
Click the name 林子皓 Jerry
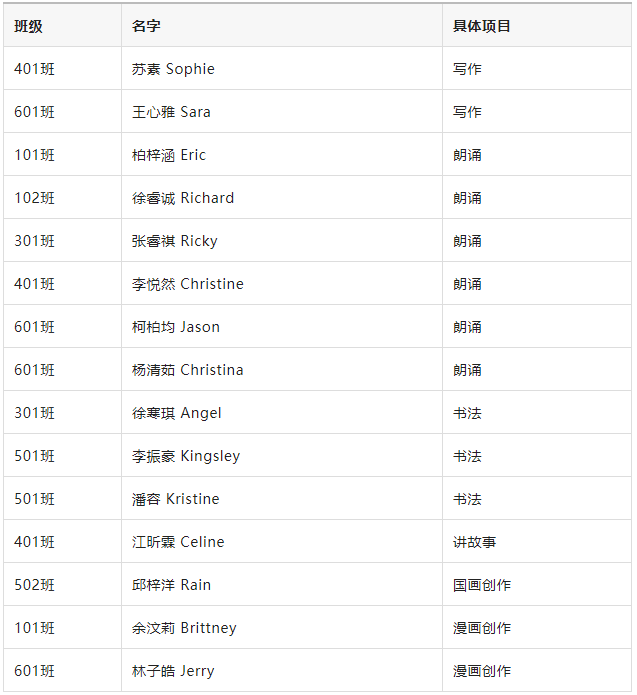[x=173, y=671]
